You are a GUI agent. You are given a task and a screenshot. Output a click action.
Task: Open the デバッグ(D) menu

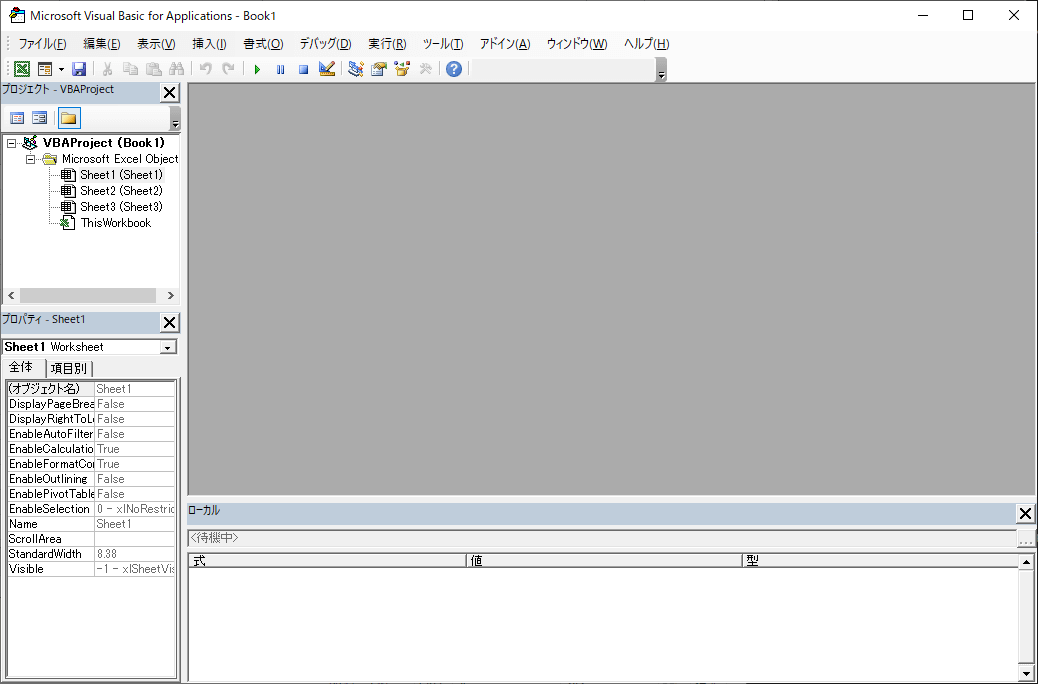coord(325,44)
